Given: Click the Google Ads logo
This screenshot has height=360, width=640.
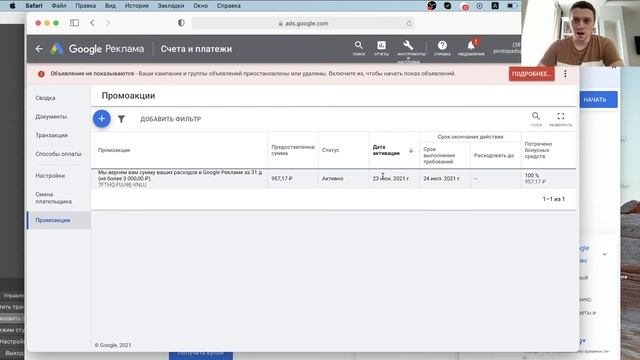Looking at the screenshot, I should 57,49.
